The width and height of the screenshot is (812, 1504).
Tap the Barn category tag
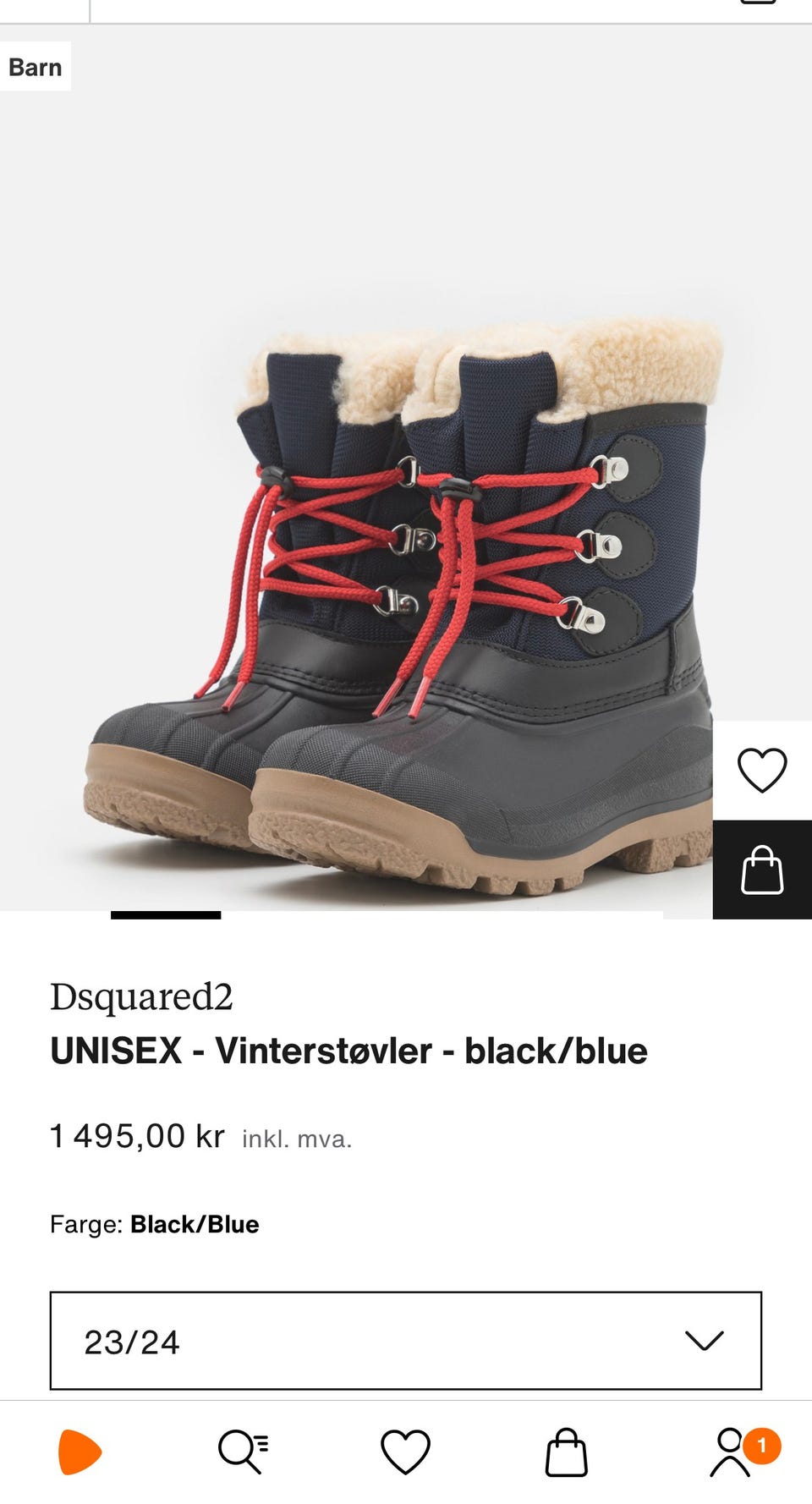click(36, 67)
